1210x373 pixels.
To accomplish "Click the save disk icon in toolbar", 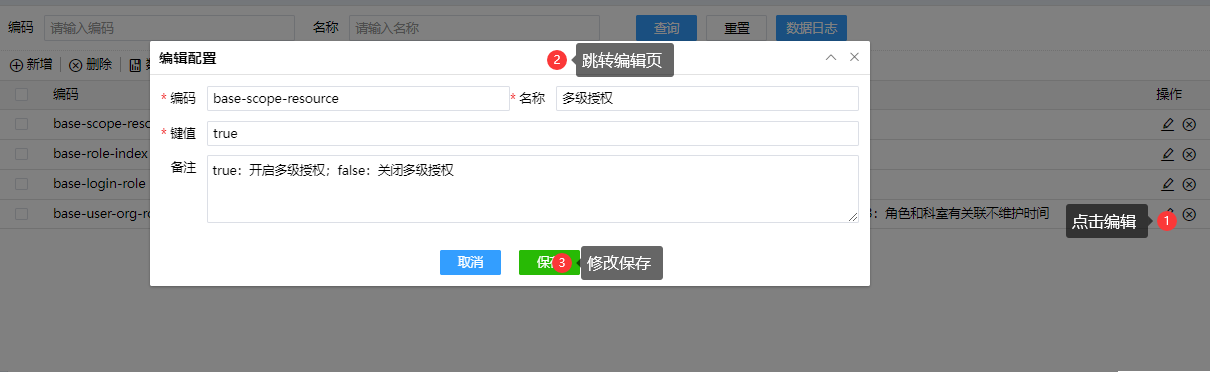I will (135, 65).
